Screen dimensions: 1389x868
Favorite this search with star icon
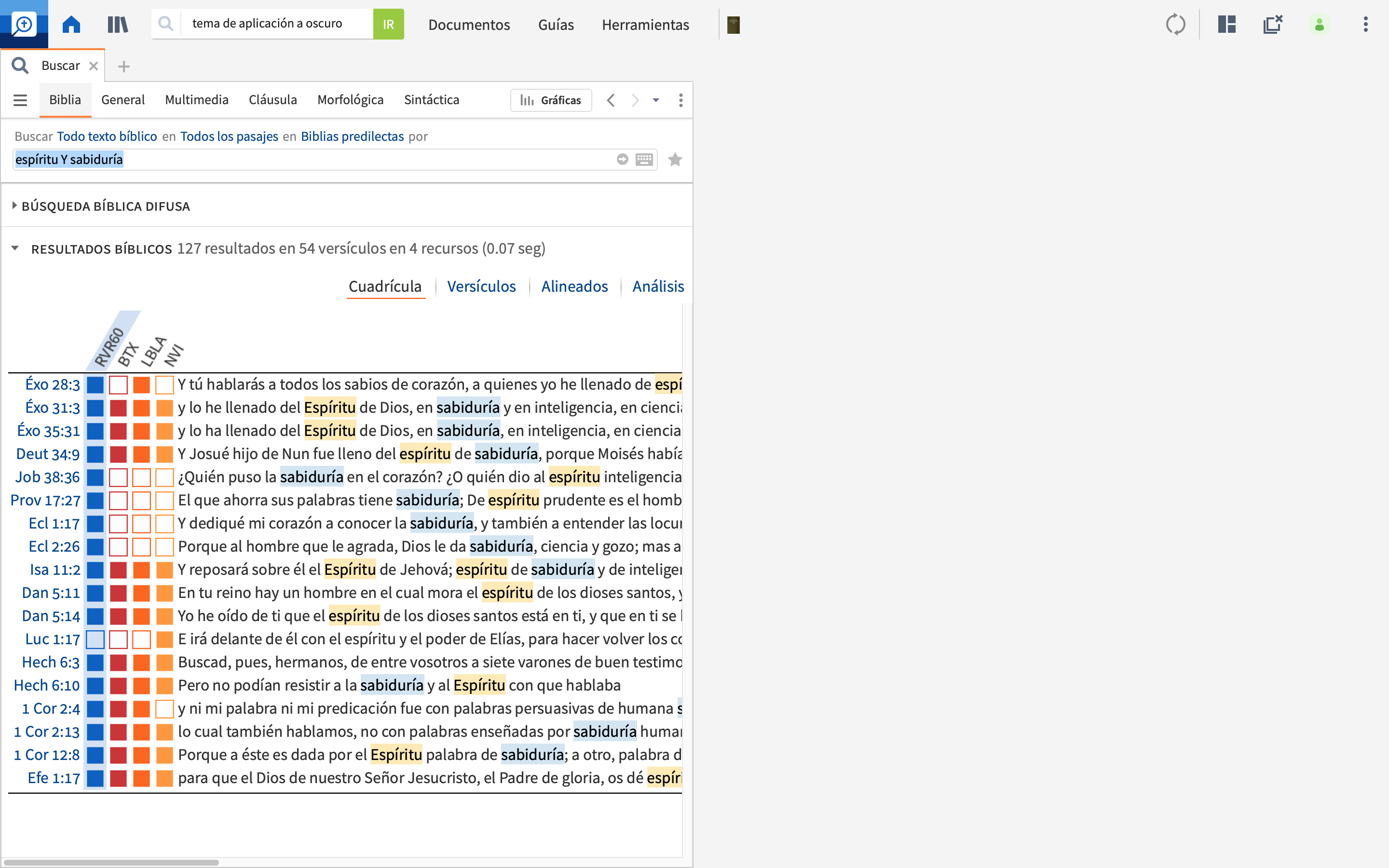(675, 159)
